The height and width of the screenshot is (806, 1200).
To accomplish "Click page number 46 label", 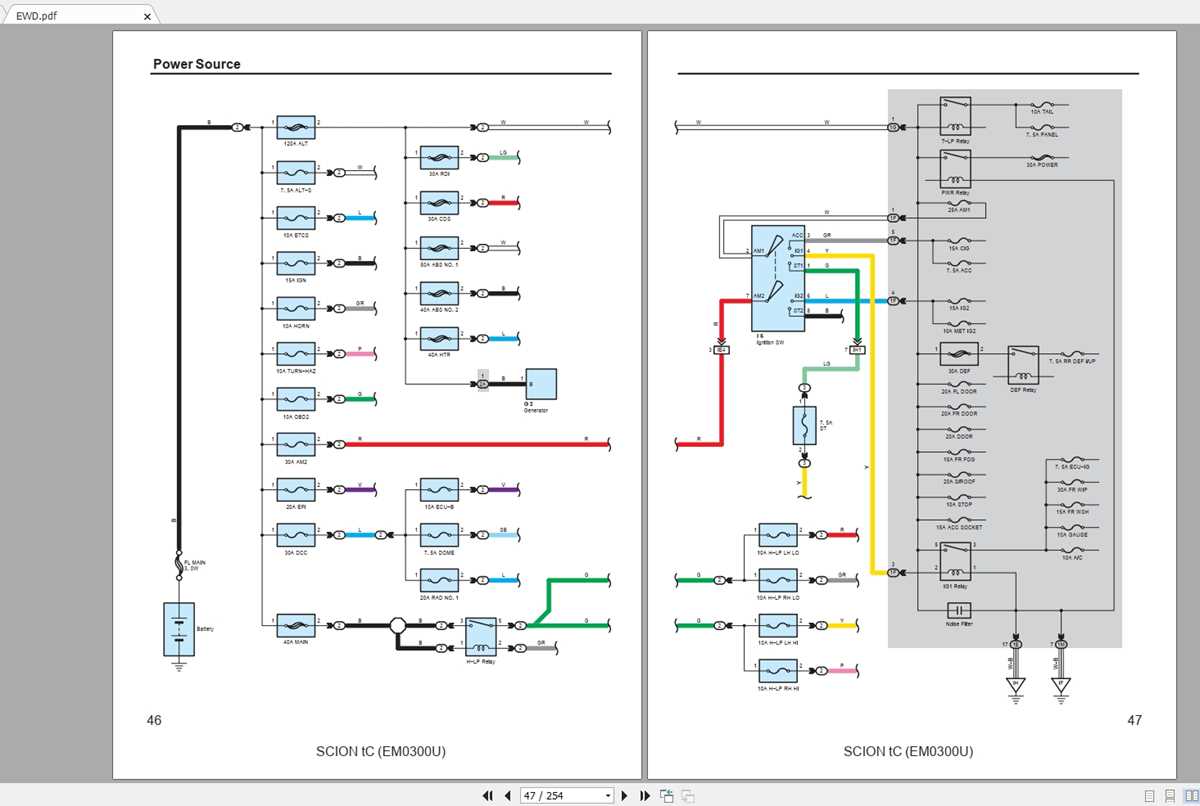I will coord(154,720).
